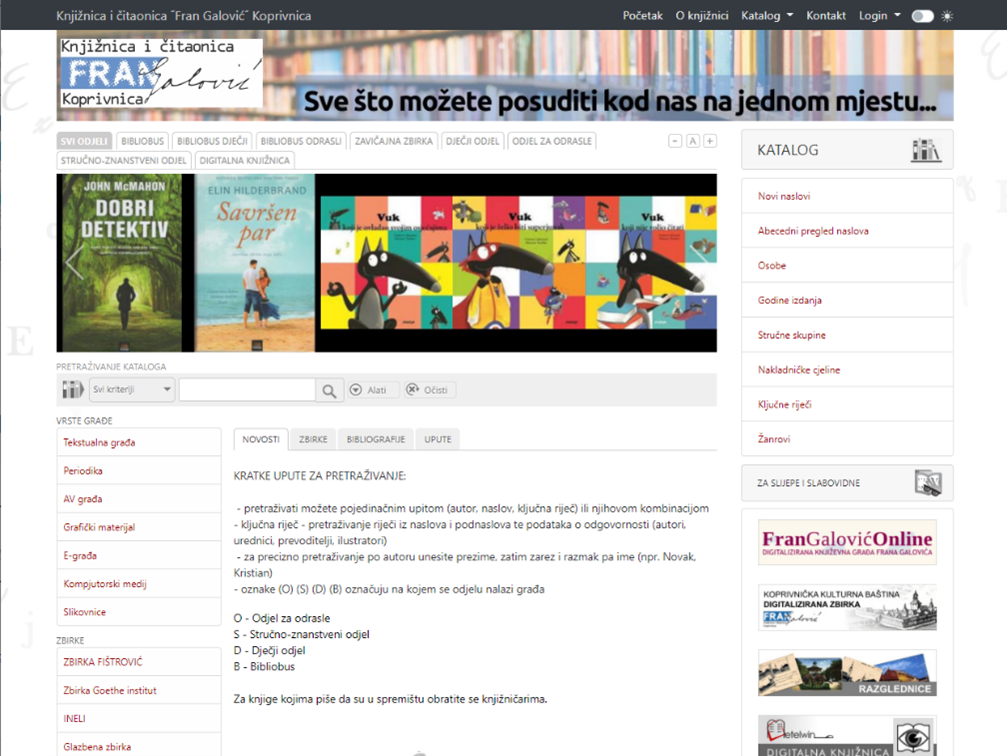Open FranGalovićOnline banner
1007x756 pixels.
point(847,542)
